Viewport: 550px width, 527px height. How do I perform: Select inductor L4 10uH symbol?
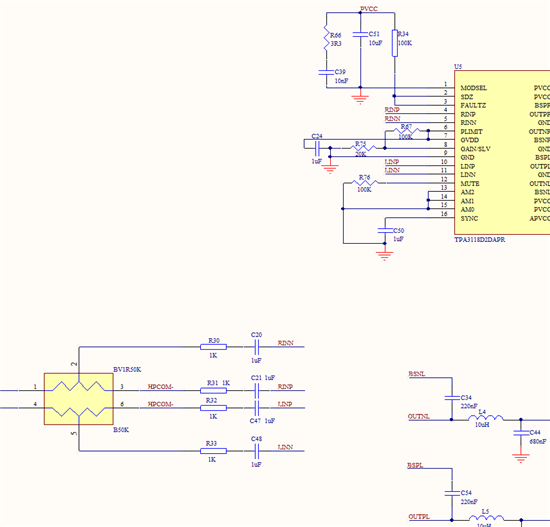coord(486,418)
